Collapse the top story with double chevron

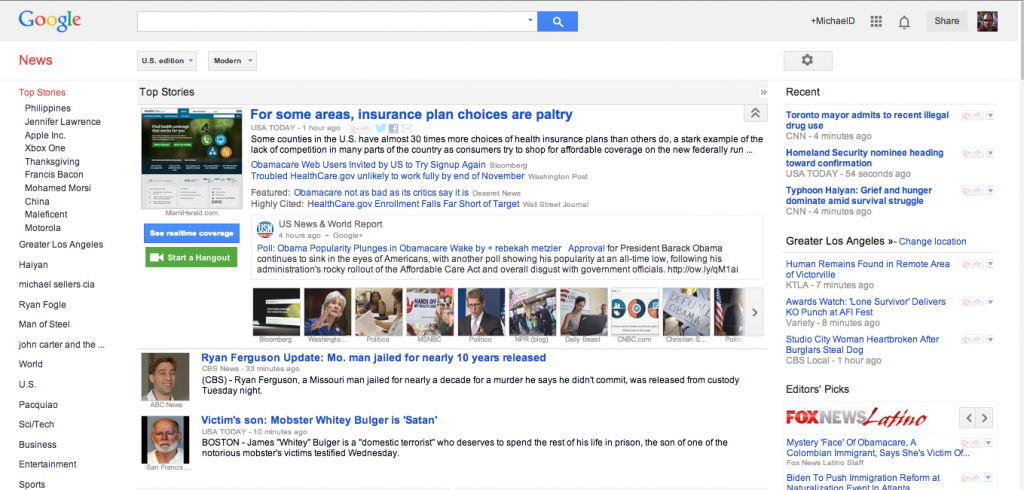tap(756, 114)
